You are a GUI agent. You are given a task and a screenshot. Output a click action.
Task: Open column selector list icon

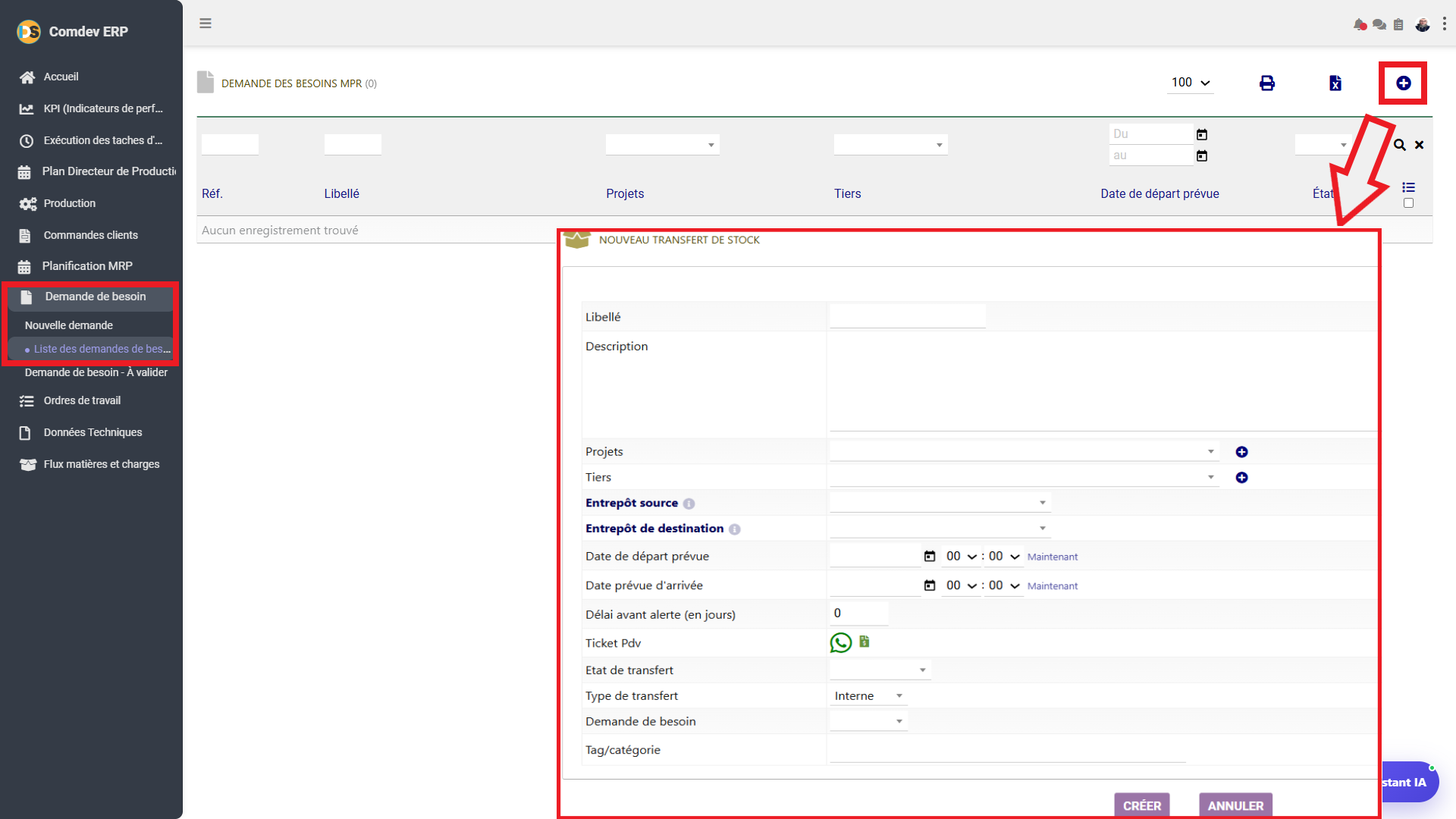tap(1408, 187)
